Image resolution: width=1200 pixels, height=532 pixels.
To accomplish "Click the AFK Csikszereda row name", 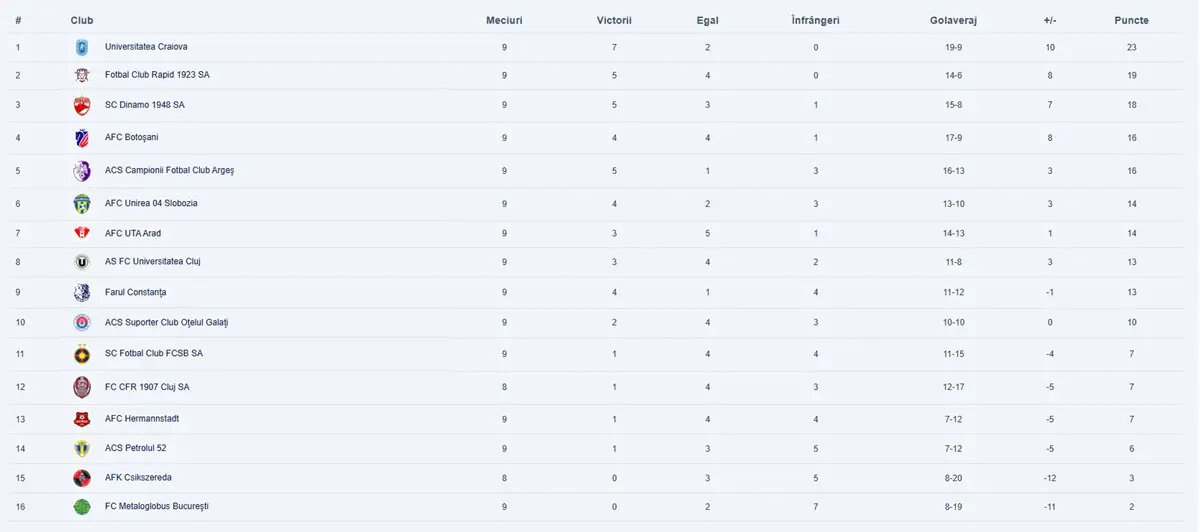I will (138, 478).
